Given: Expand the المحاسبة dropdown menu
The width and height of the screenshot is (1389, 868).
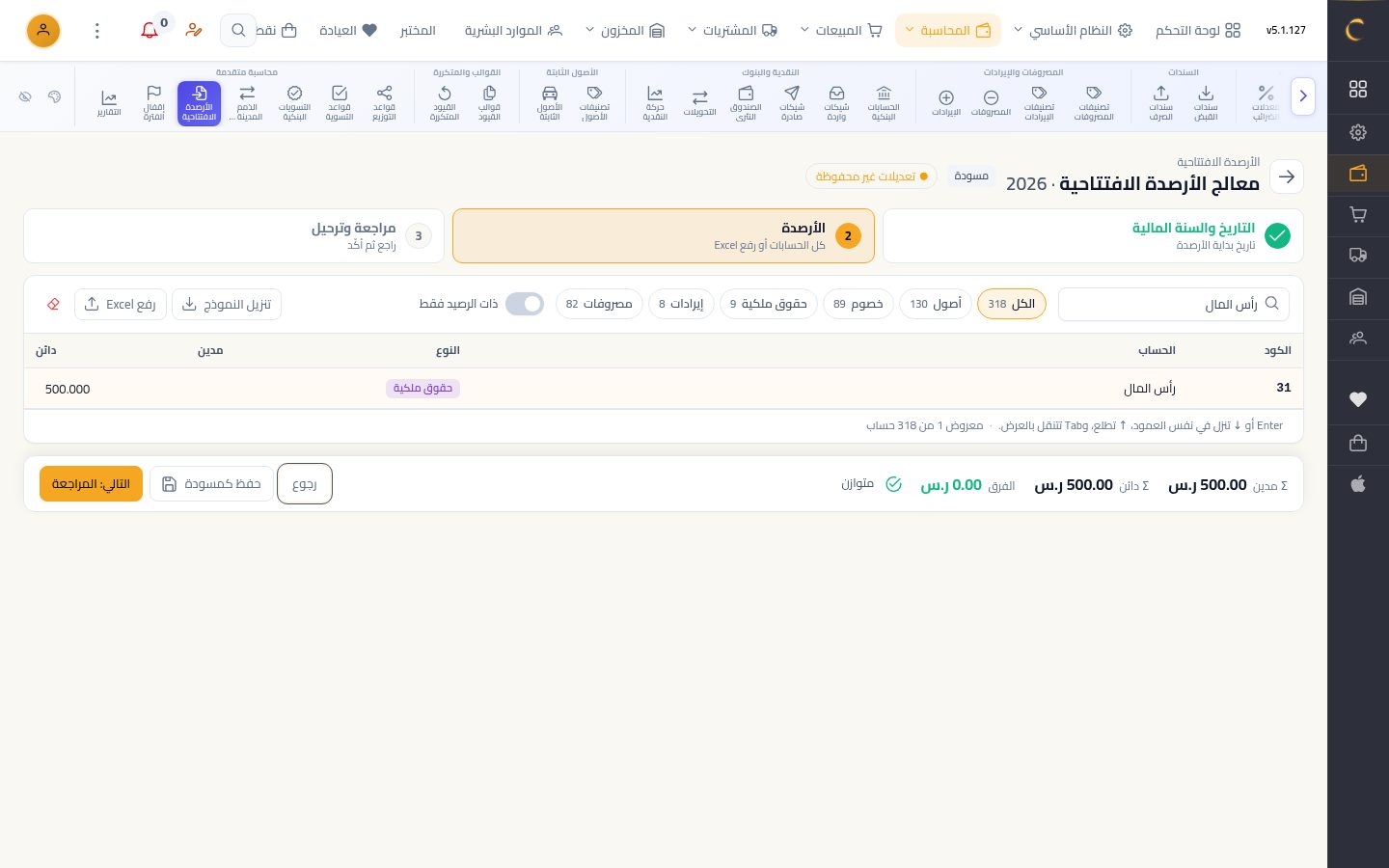Looking at the screenshot, I should (947, 31).
